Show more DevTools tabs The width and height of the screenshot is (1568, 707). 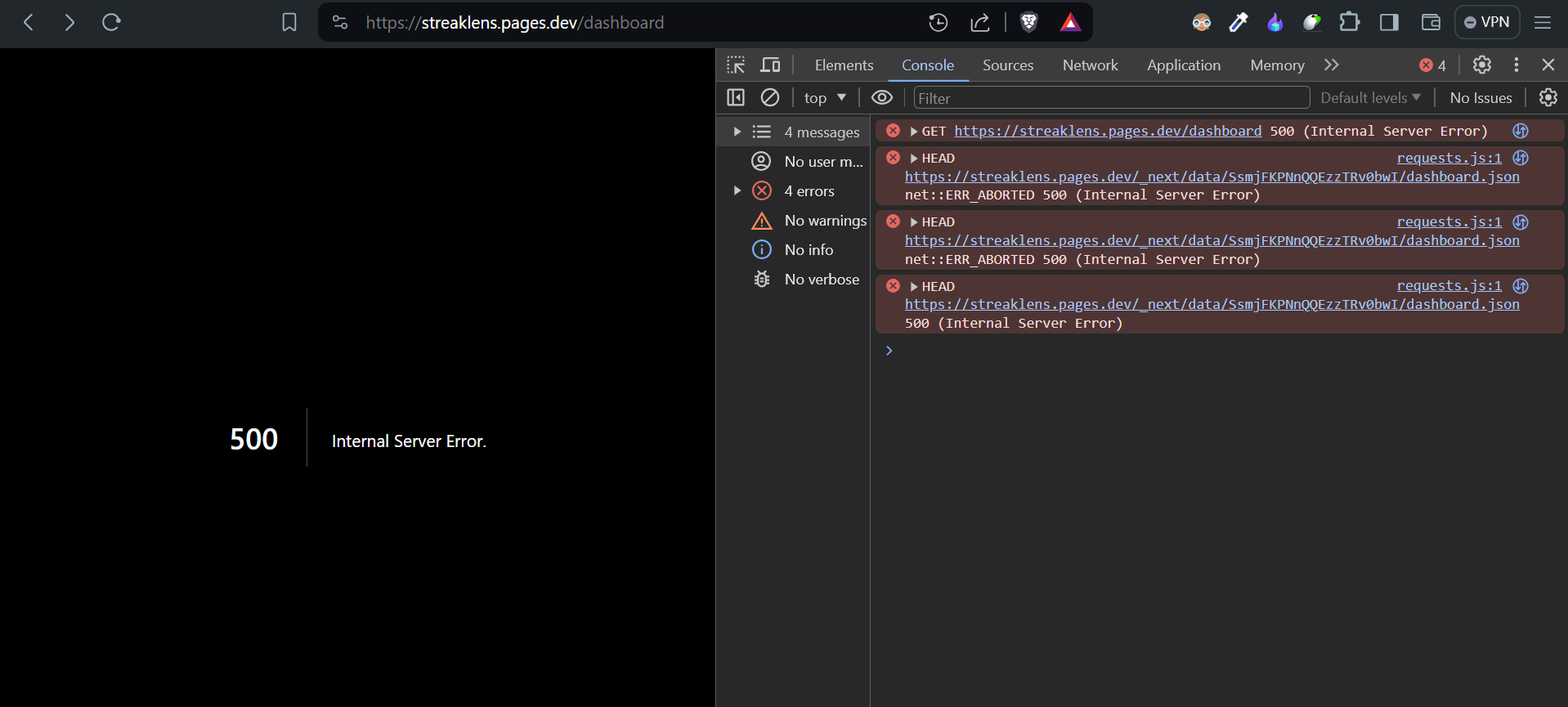coord(1332,65)
